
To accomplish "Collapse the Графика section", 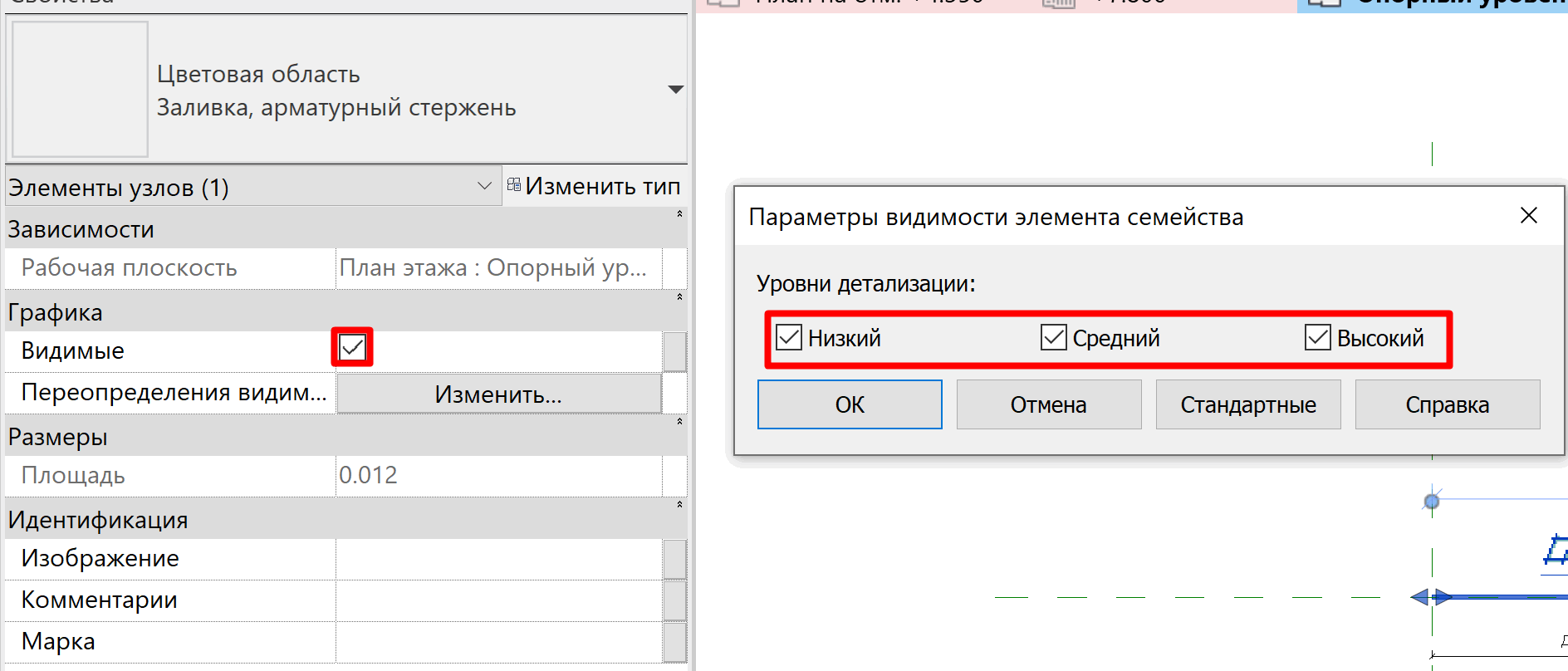I will click(679, 298).
